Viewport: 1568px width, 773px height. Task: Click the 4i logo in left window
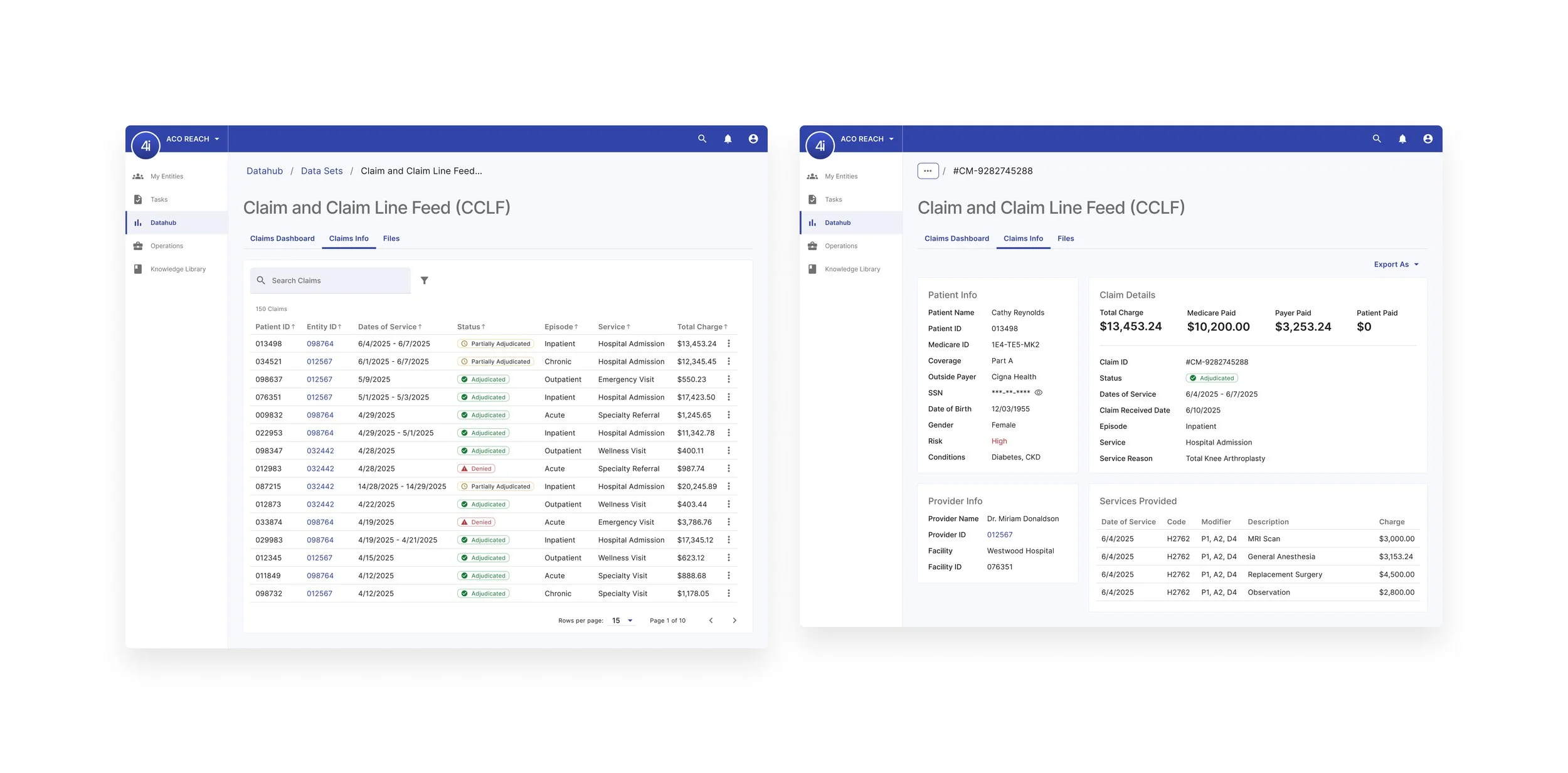pyautogui.click(x=146, y=145)
